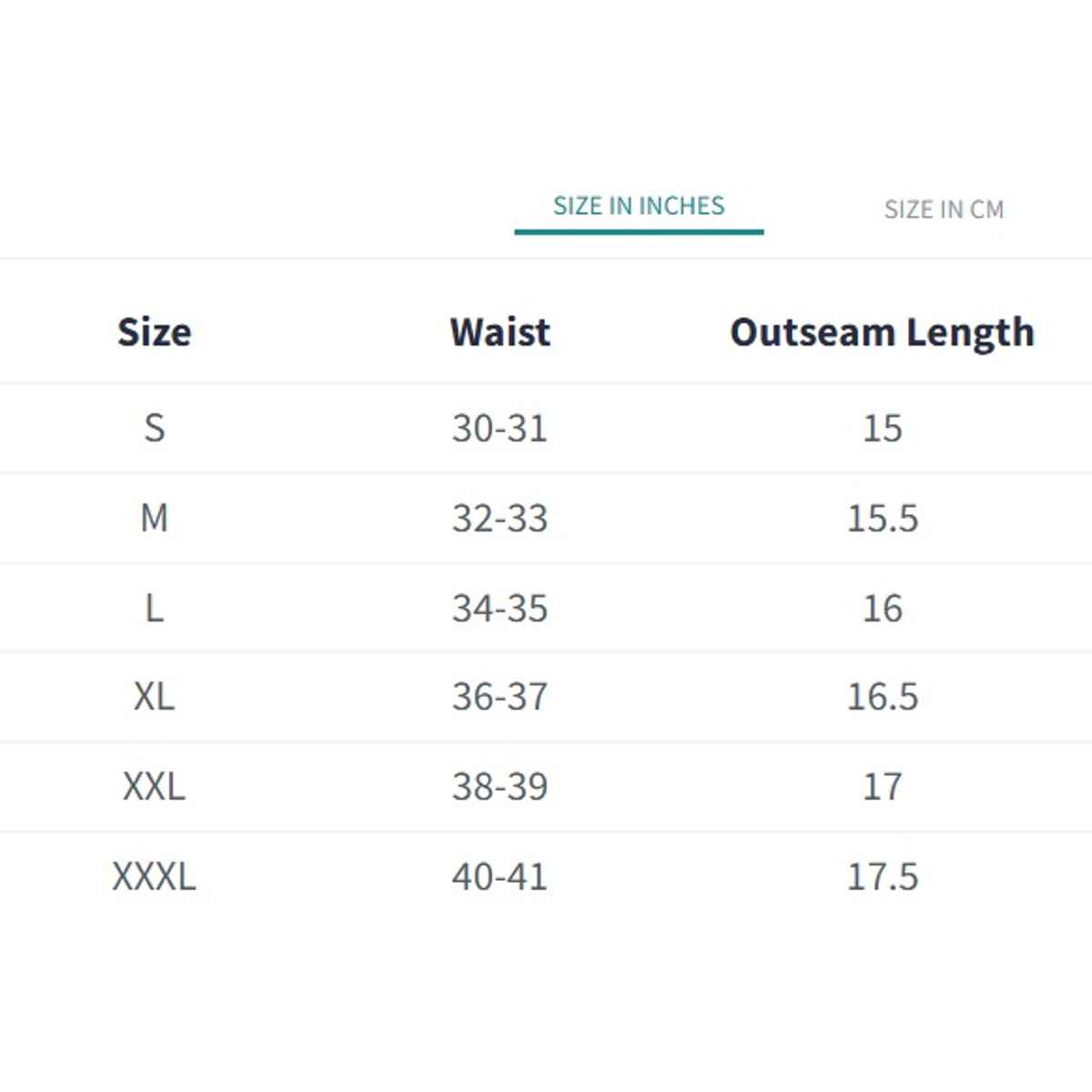Select the M size row label
This screenshot has width=1092, height=1092.
click(x=155, y=518)
